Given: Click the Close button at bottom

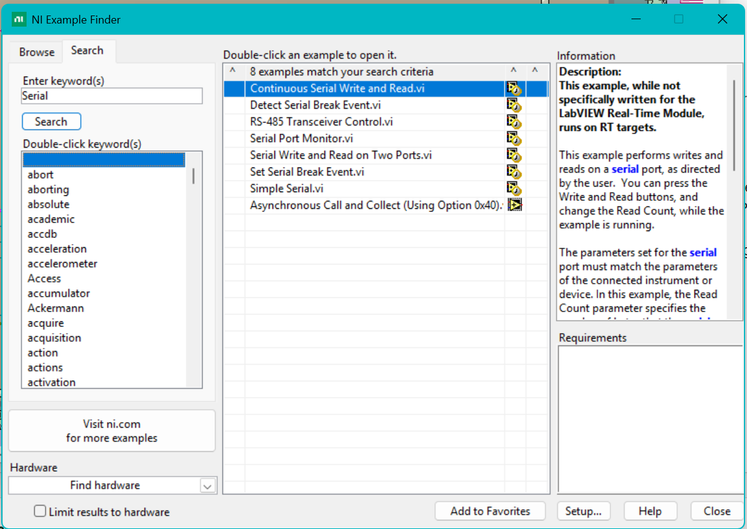Looking at the screenshot, I should (717, 511).
